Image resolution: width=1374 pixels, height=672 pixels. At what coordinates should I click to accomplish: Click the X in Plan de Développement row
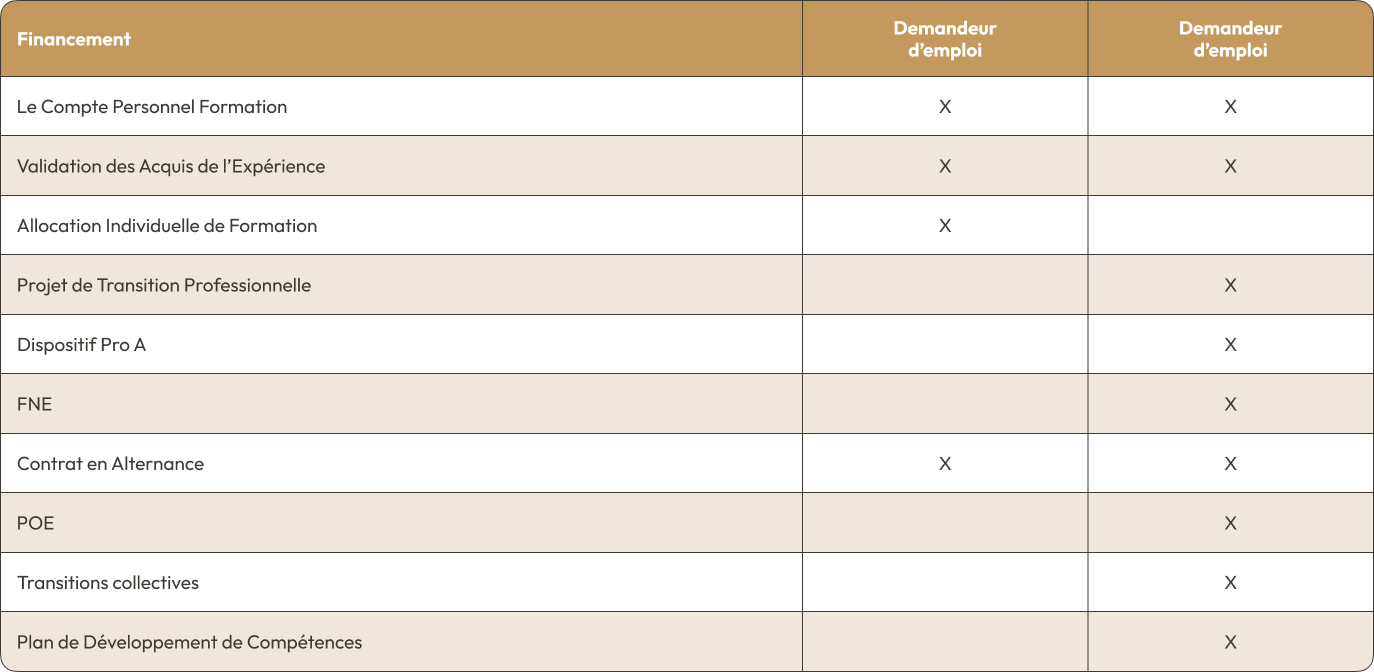[1230, 642]
